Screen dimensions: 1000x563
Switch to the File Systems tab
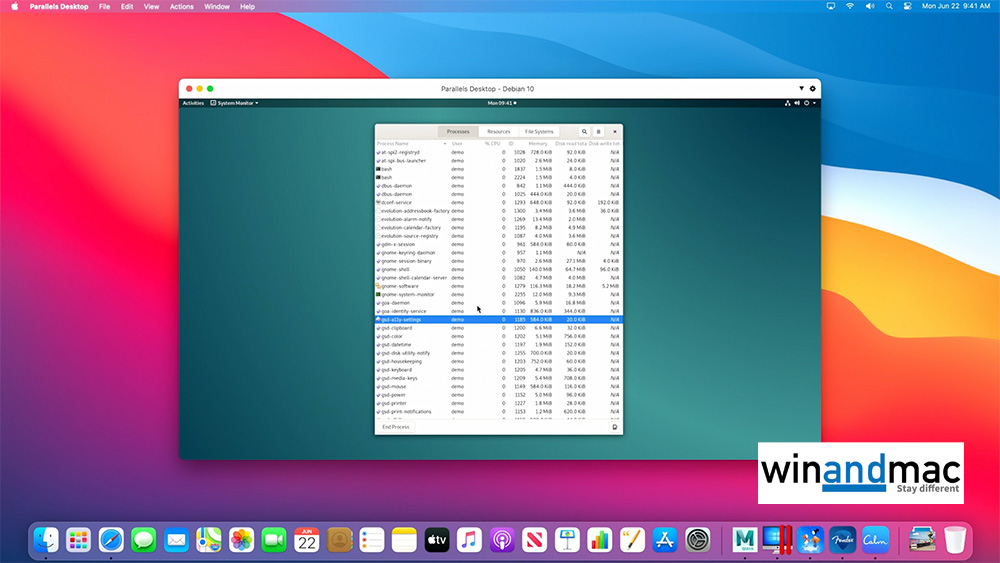point(538,132)
